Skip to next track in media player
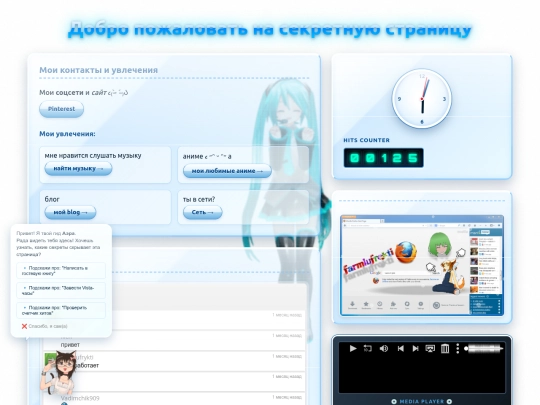This screenshot has height=405, width=540. pos(415,349)
